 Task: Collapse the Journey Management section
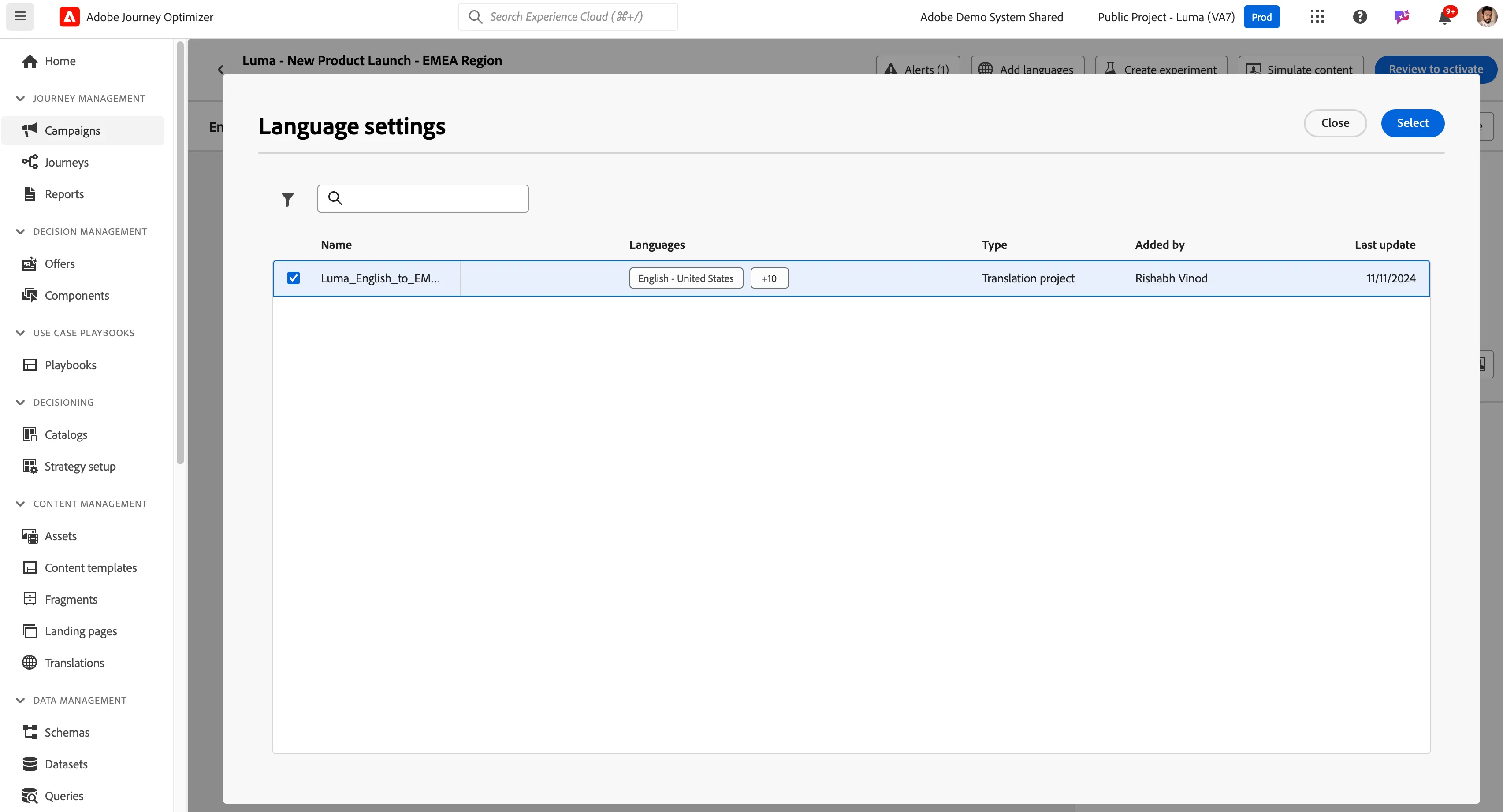point(20,99)
